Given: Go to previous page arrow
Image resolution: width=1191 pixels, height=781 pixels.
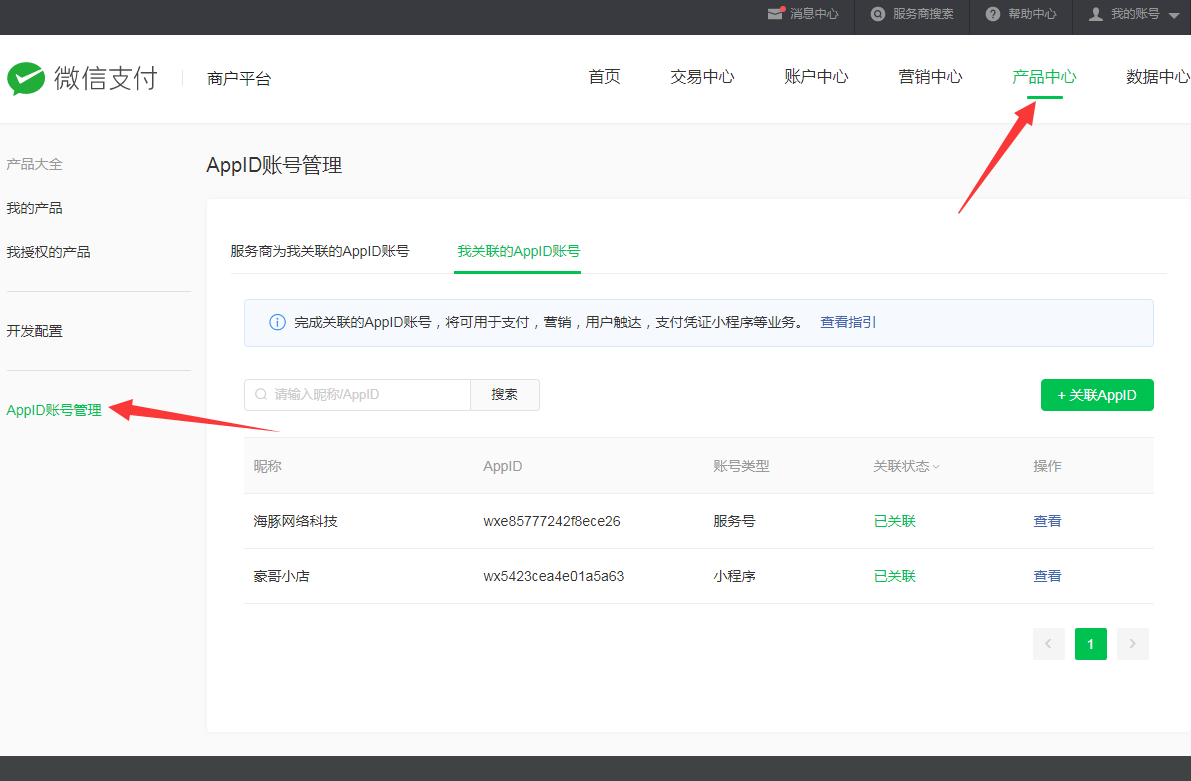Looking at the screenshot, I should coord(1048,644).
